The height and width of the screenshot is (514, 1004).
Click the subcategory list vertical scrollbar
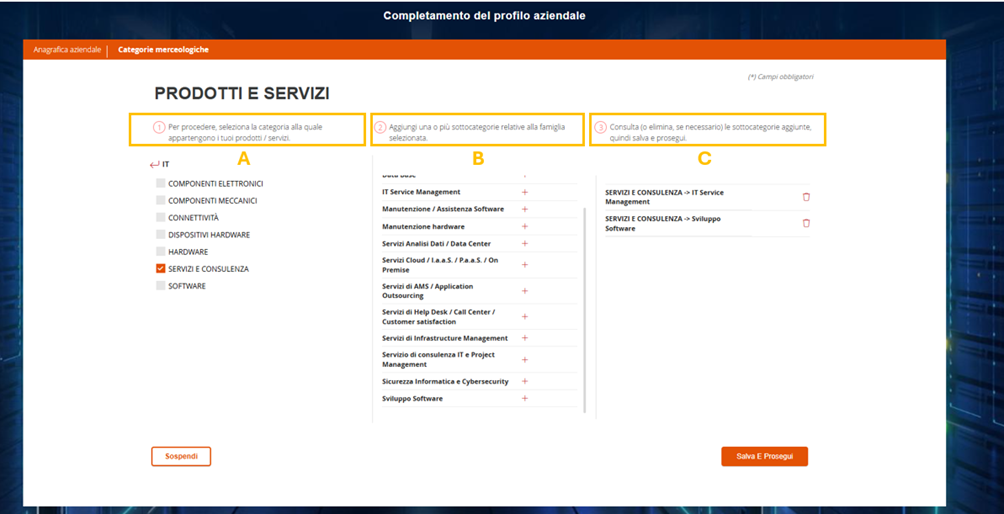pyautogui.click(x=585, y=309)
